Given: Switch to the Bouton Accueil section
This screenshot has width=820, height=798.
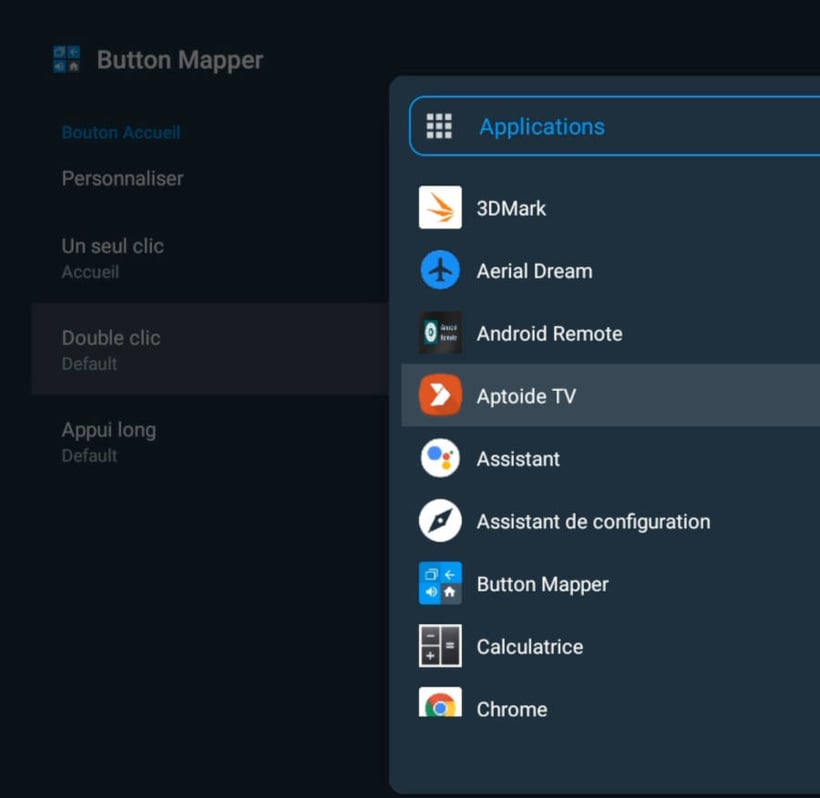Looking at the screenshot, I should tap(121, 132).
